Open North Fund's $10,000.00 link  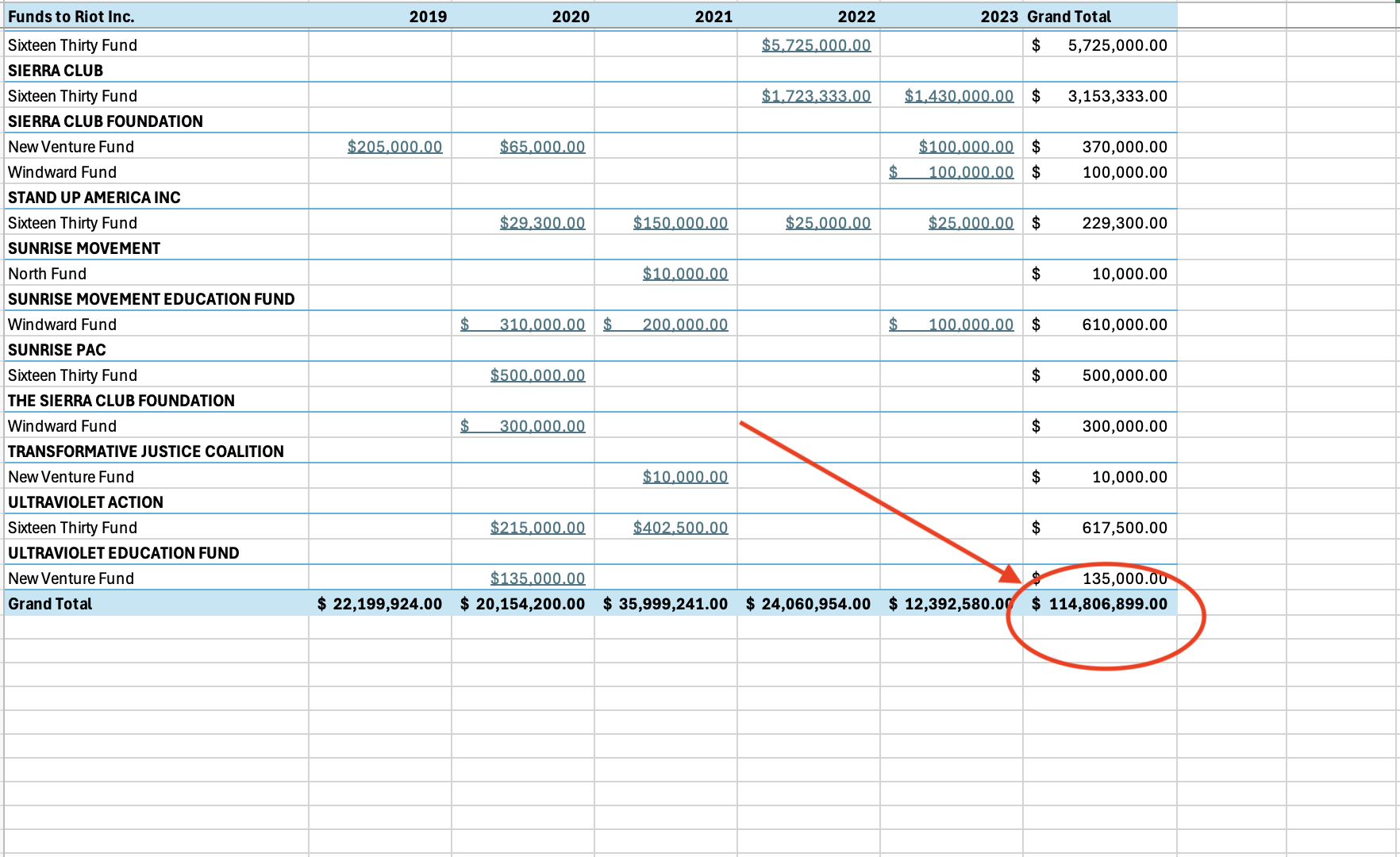point(685,274)
